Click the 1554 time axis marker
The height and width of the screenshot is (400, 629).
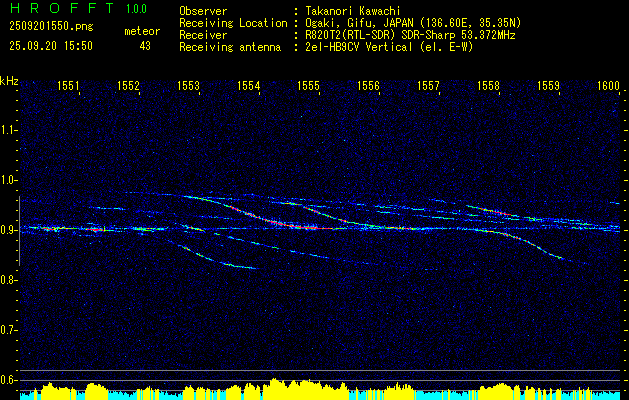248,85
